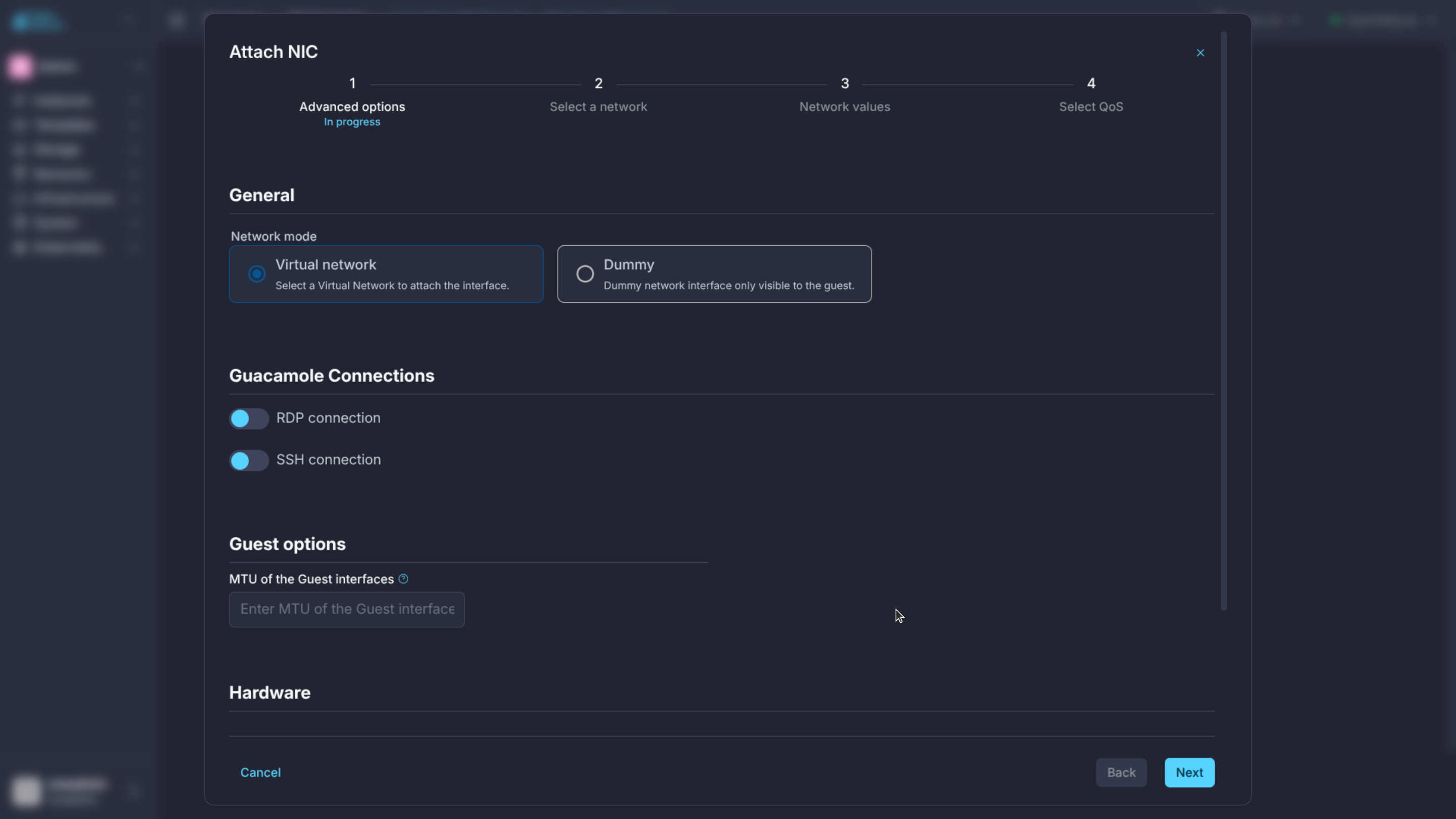Proceed with the Next button
Viewport: 1456px width, 819px height.
point(1189,772)
